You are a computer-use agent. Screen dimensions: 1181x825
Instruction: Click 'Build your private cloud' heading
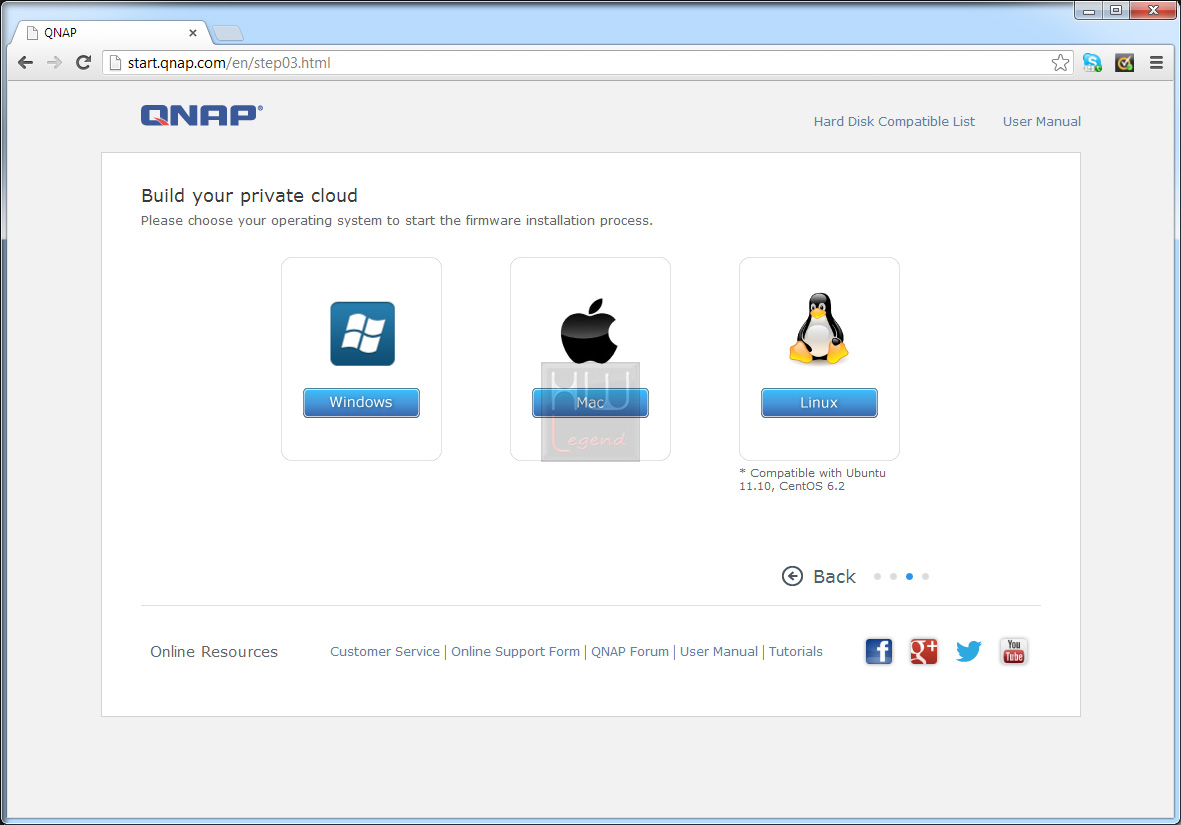point(249,196)
